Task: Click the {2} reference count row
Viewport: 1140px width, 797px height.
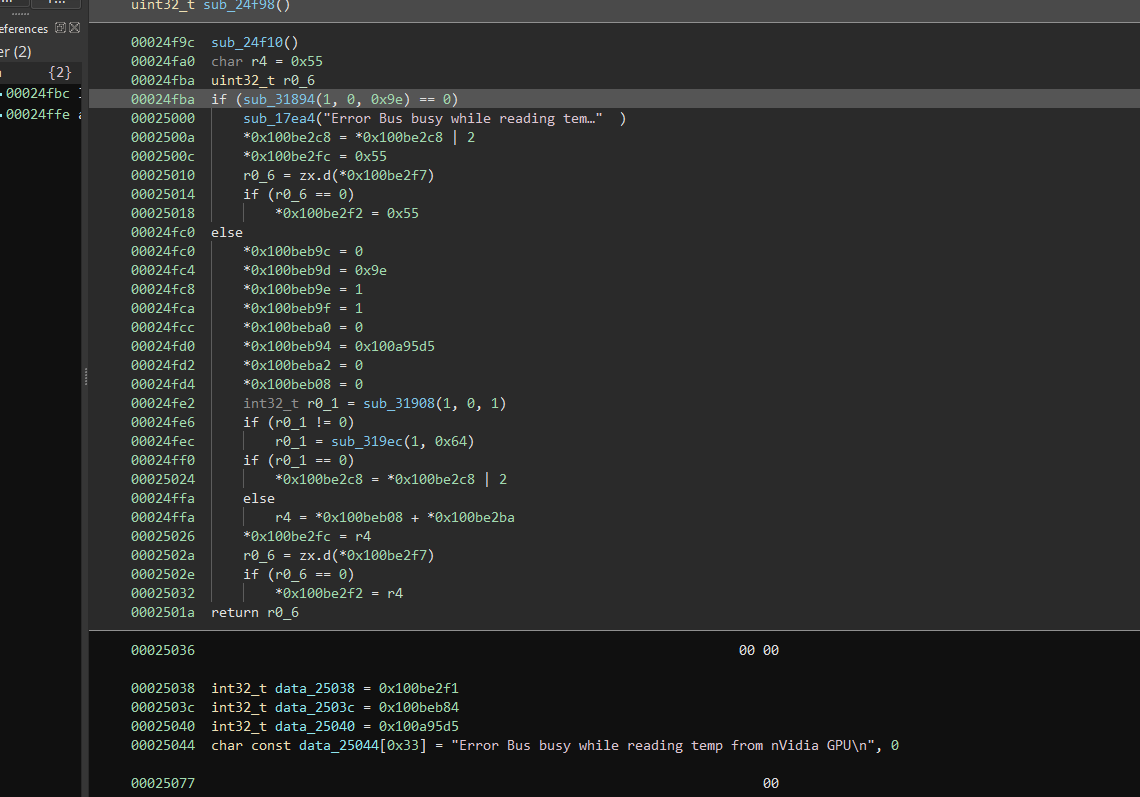Action: pos(41,72)
